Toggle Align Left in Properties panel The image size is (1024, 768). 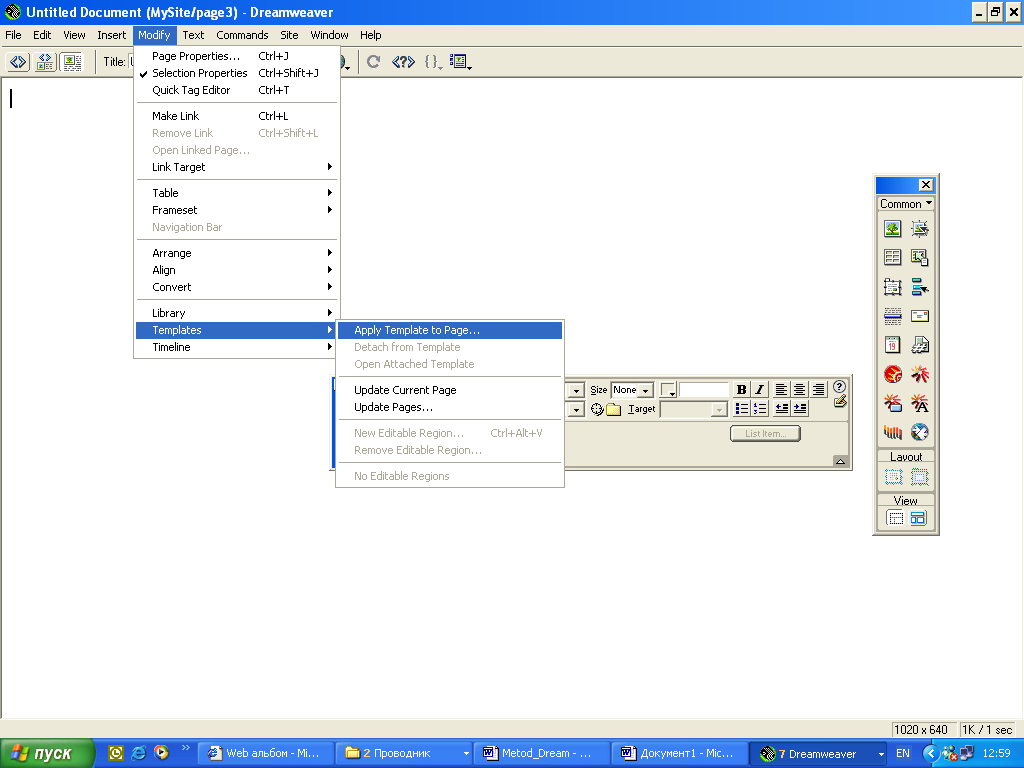click(781, 390)
